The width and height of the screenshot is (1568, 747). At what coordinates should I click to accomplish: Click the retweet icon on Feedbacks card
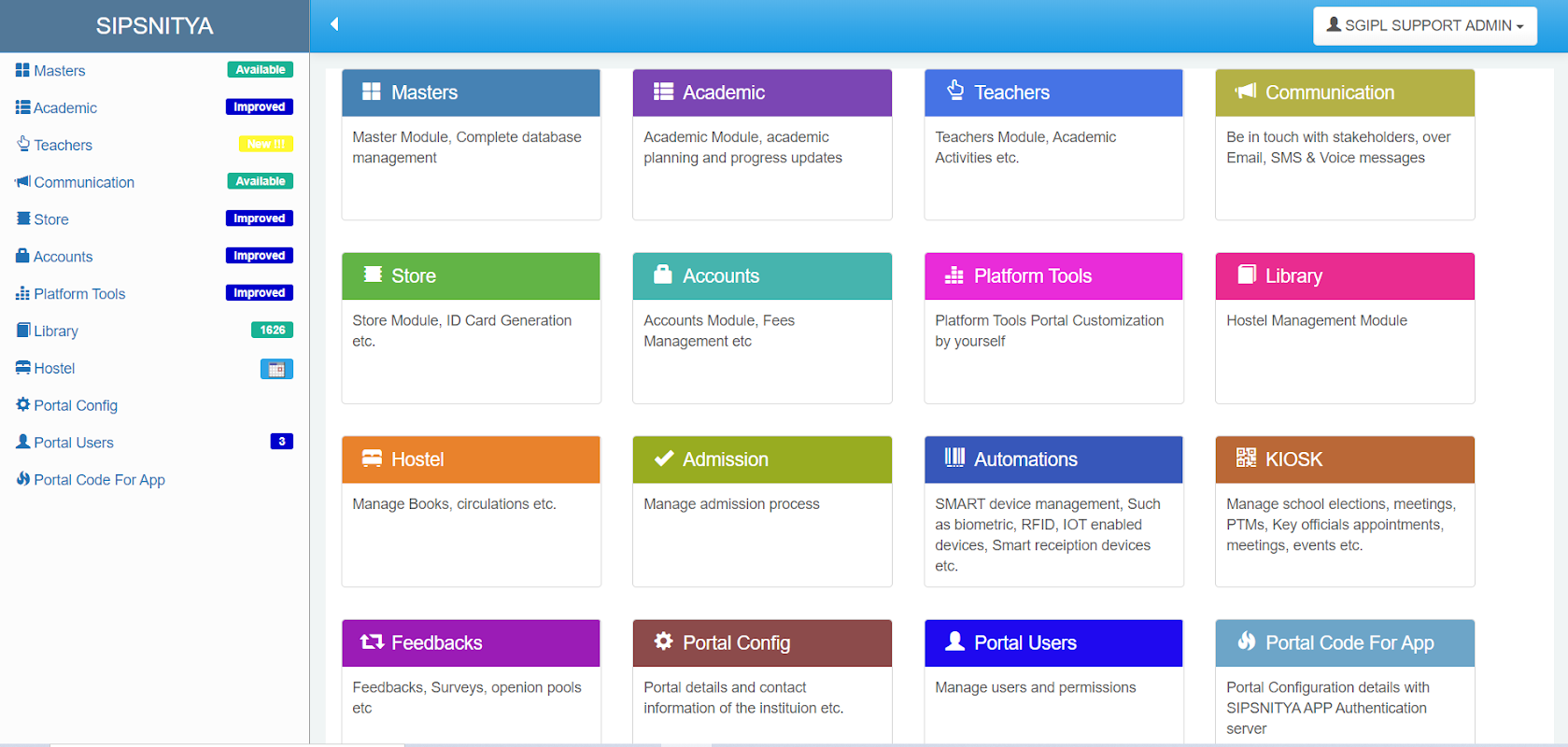(x=373, y=641)
